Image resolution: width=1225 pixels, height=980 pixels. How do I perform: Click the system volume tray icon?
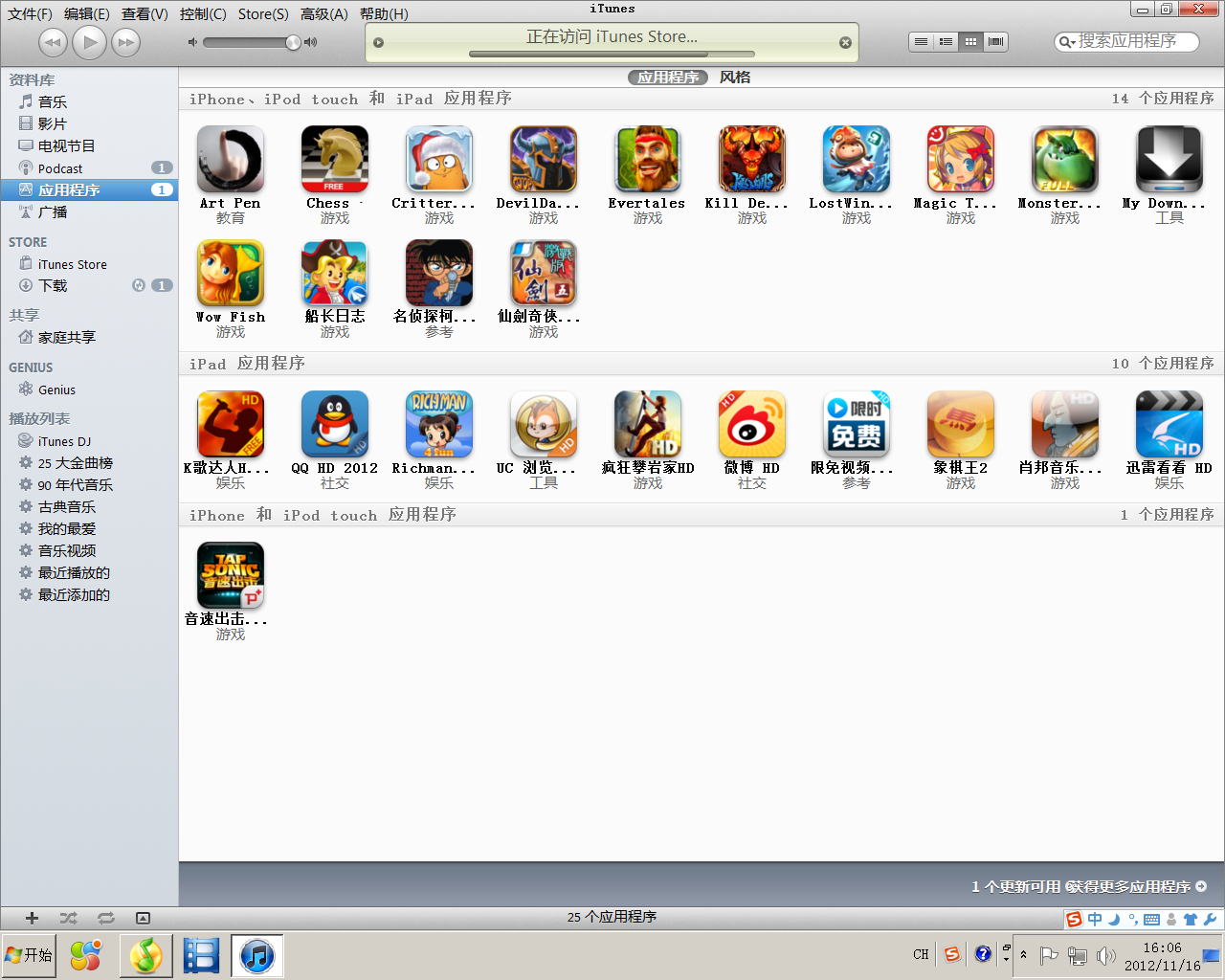pos(1106,955)
